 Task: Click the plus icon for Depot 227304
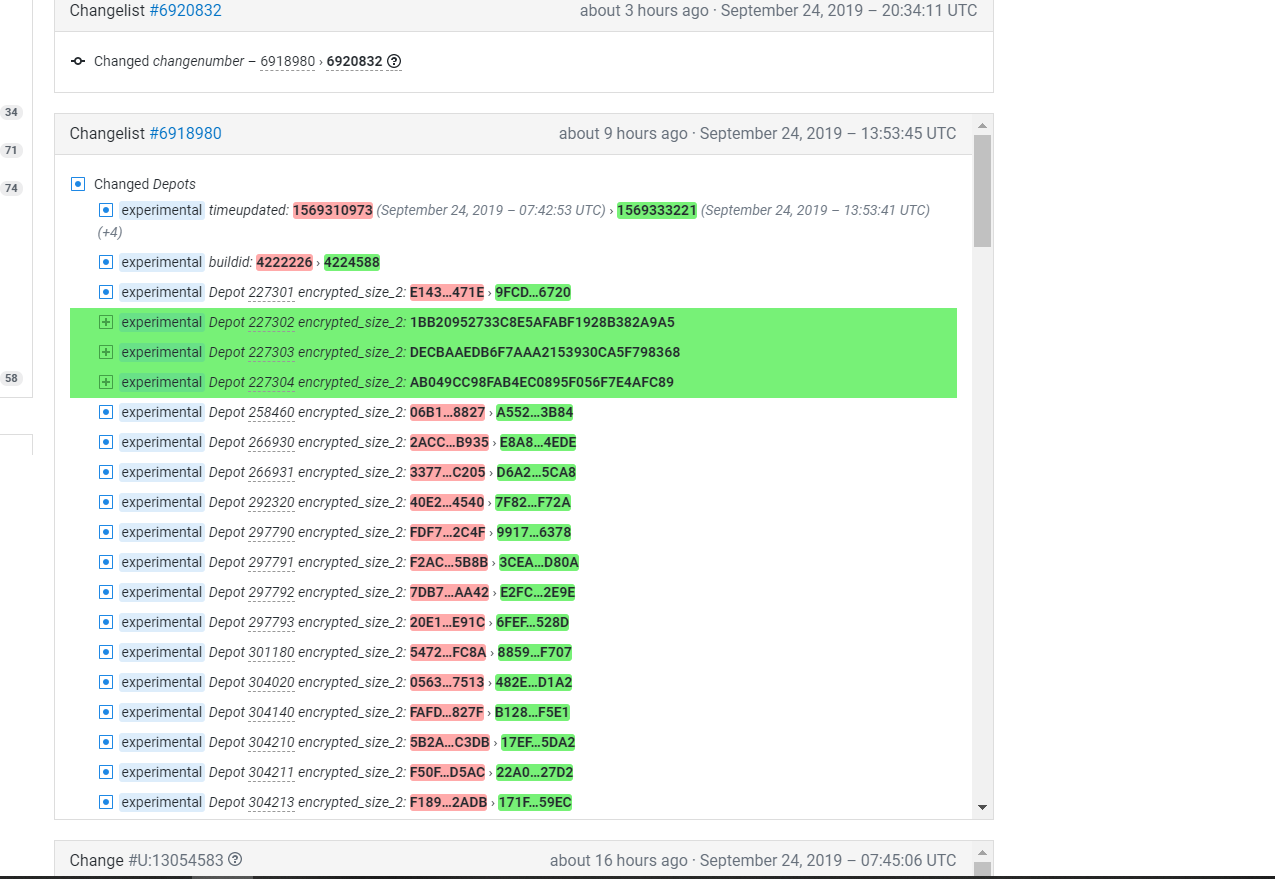tap(106, 382)
